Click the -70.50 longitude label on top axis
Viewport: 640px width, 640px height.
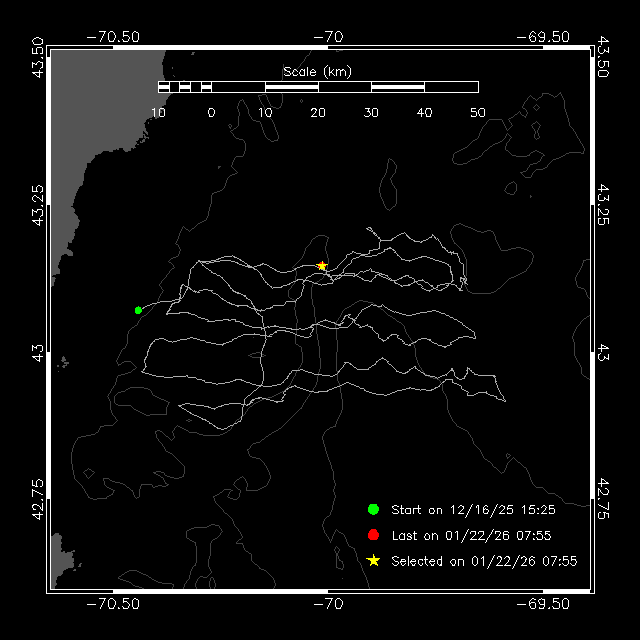point(113,36)
